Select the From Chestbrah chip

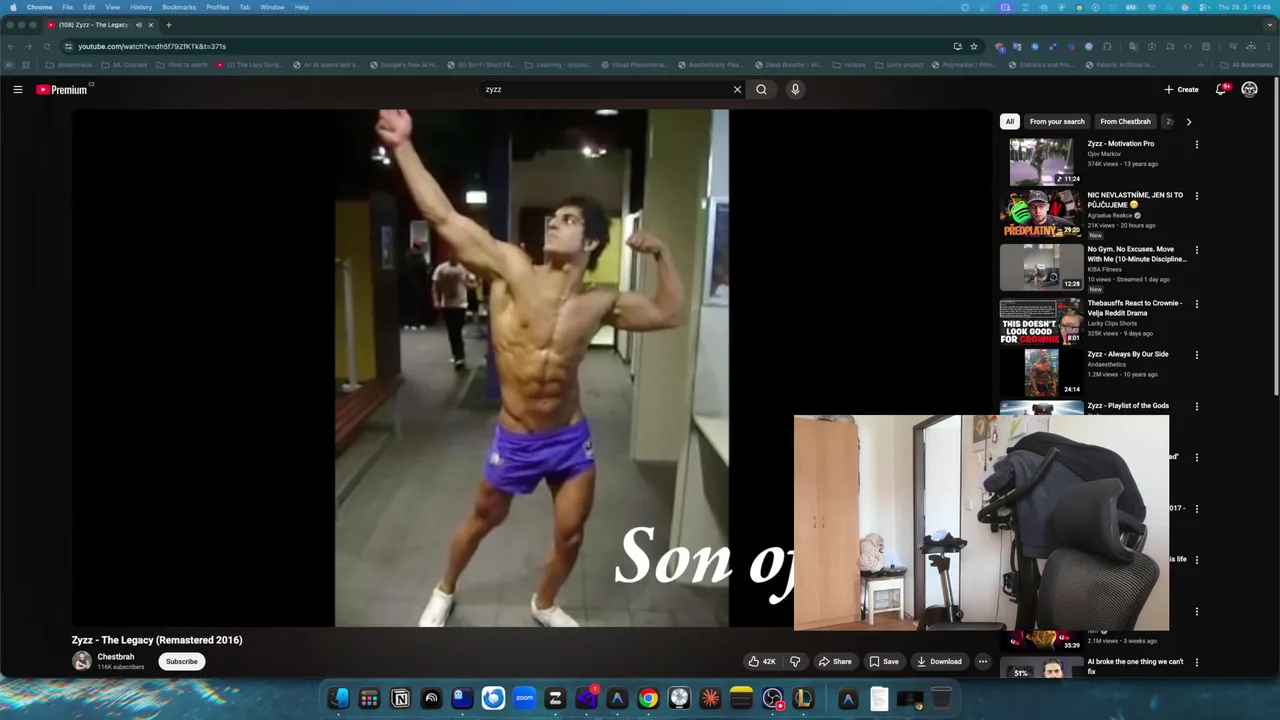1125,121
